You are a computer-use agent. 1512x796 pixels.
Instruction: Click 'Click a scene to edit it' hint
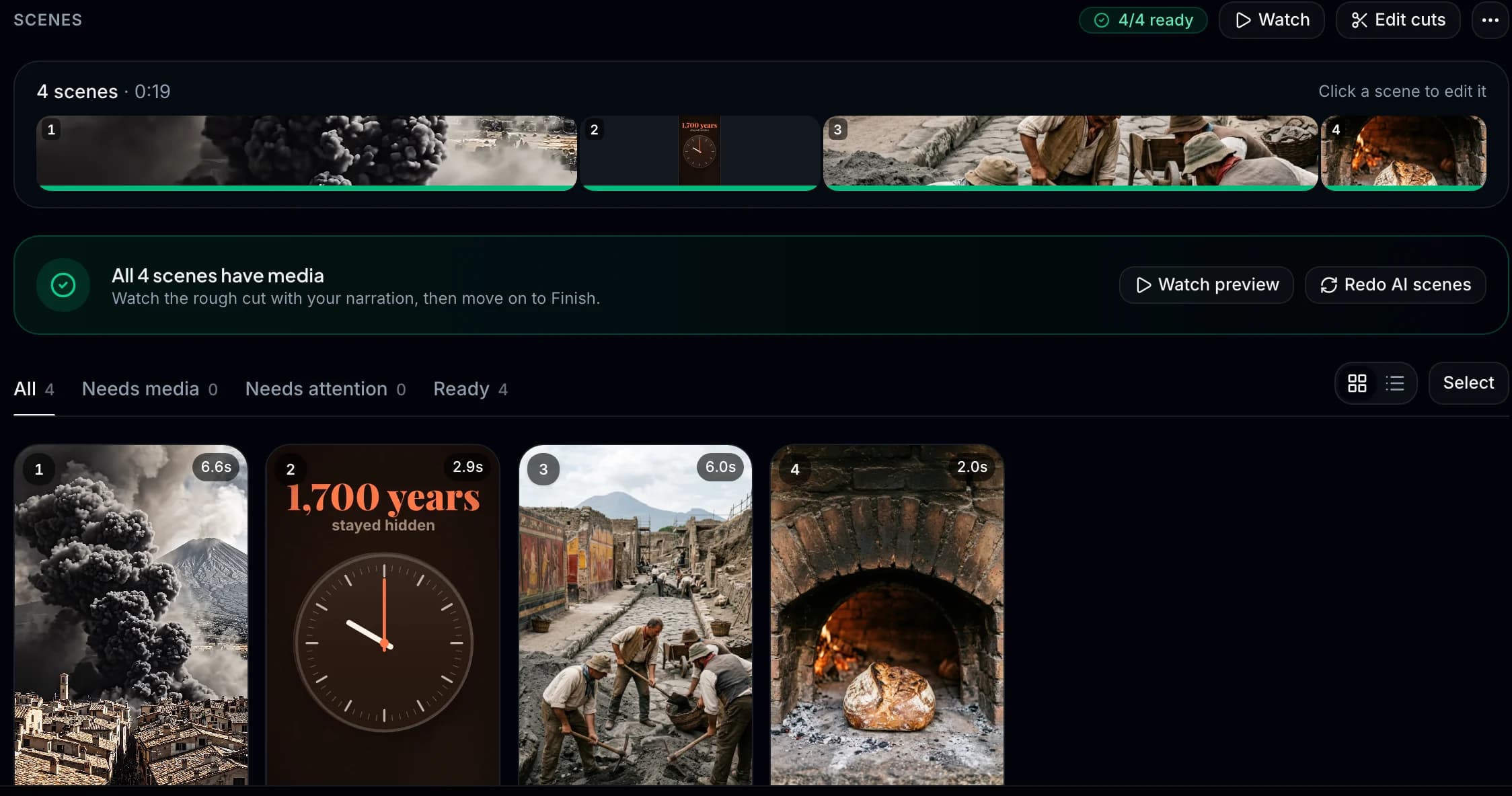pyautogui.click(x=1402, y=91)
